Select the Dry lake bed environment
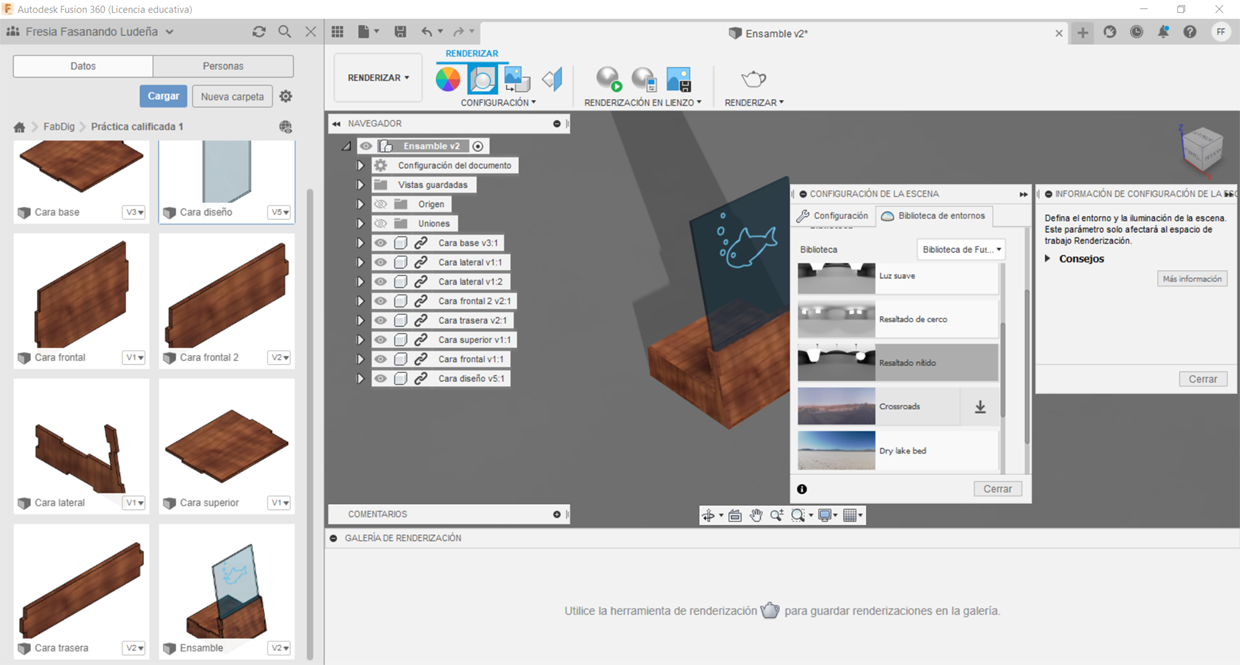1240x665 pixels. [898, 451]
